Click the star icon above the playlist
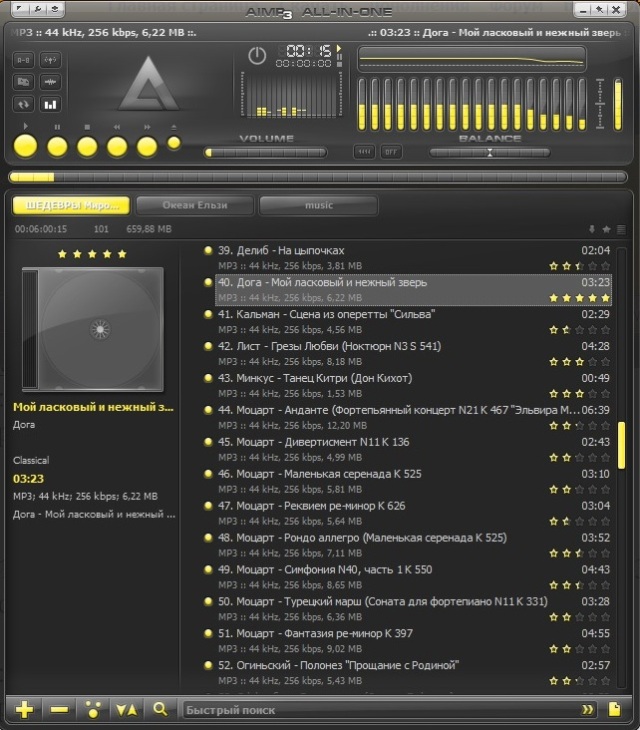Viewport: 640px width, 730px height. [606, 229]
